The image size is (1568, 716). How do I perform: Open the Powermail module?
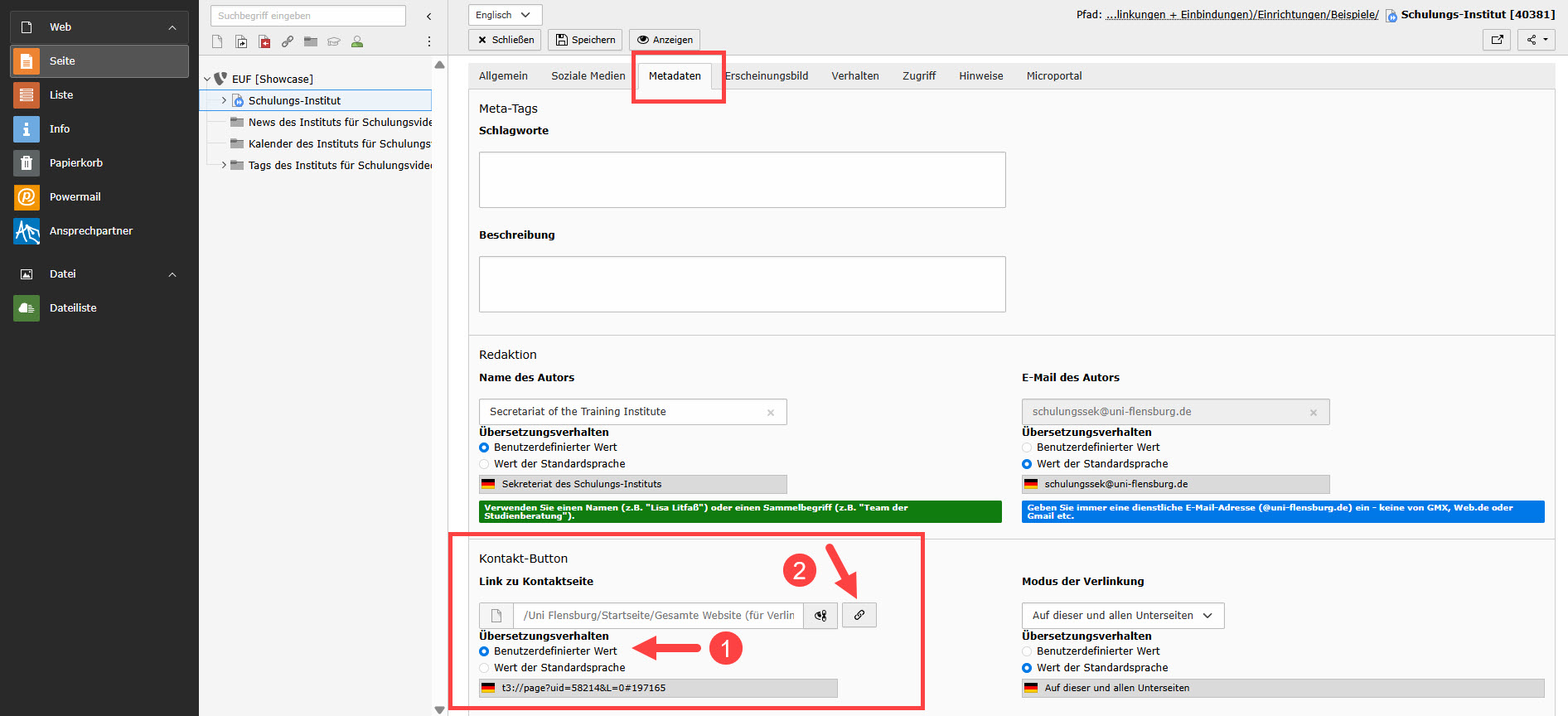[x=75, y=197]
